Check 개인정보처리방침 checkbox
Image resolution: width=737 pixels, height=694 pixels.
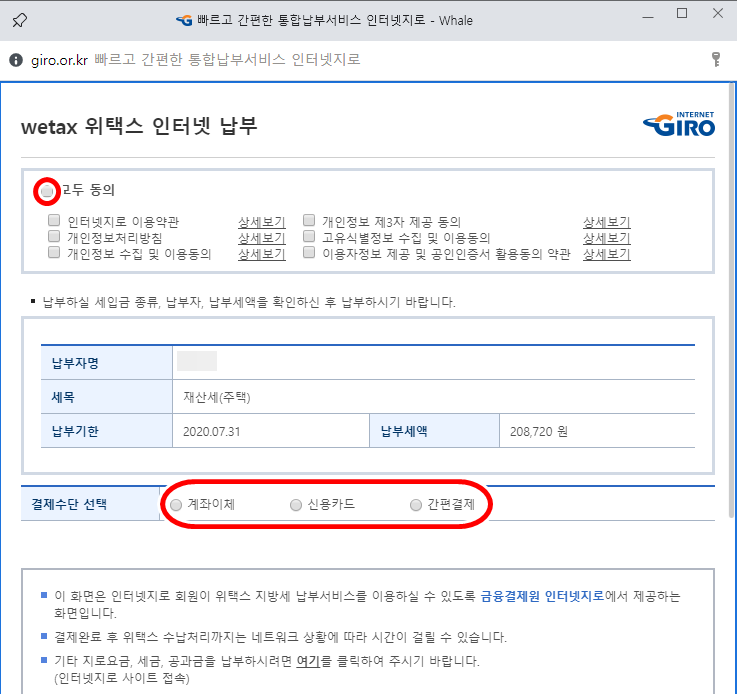coord(54,236)
